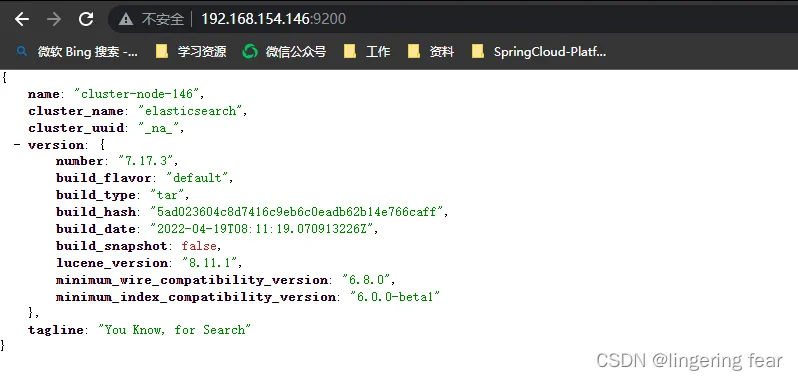Click the tagline "You Know, for Search"
This screenshot has height=380, width=798.
175,330
